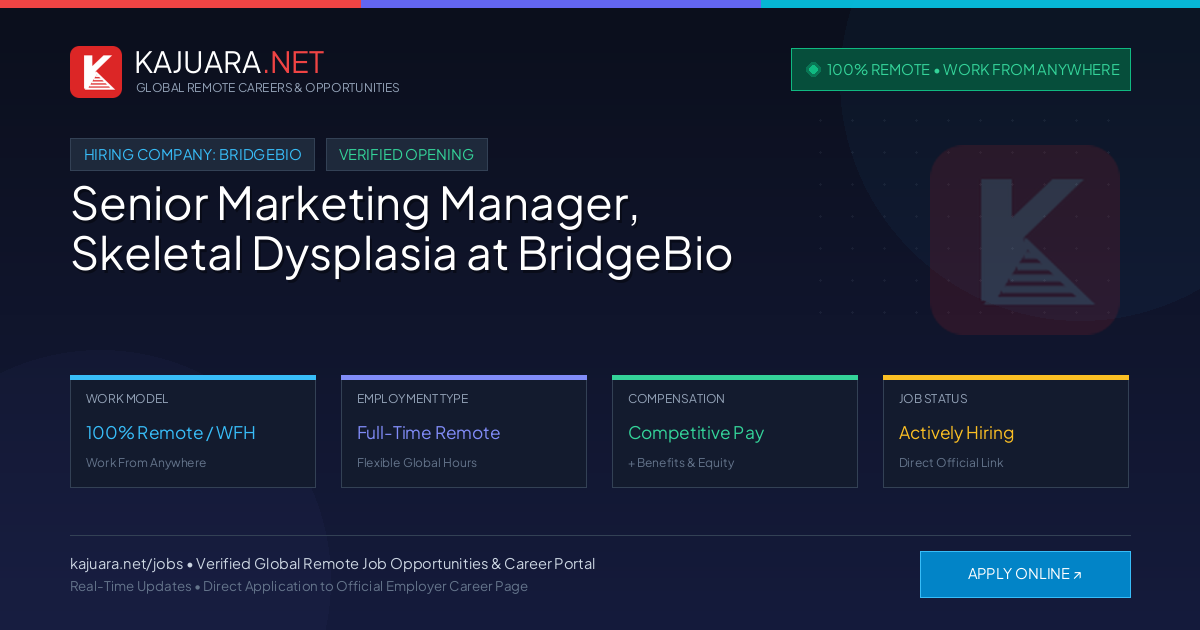Click Global Remote Careers & Opportunities tagline

click(x=268, y=88)
